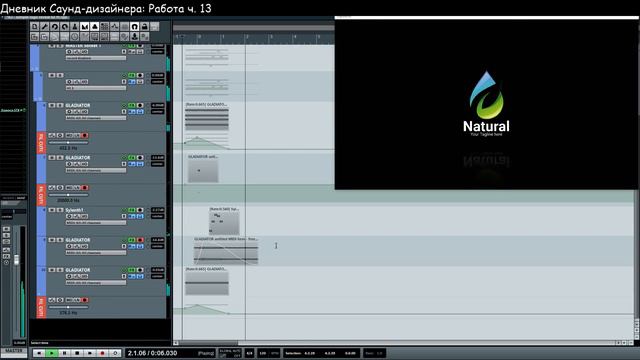Click first icon in second toolbar row
The height and width of the screenshot is (360, 640).
(x=34, y=37)
